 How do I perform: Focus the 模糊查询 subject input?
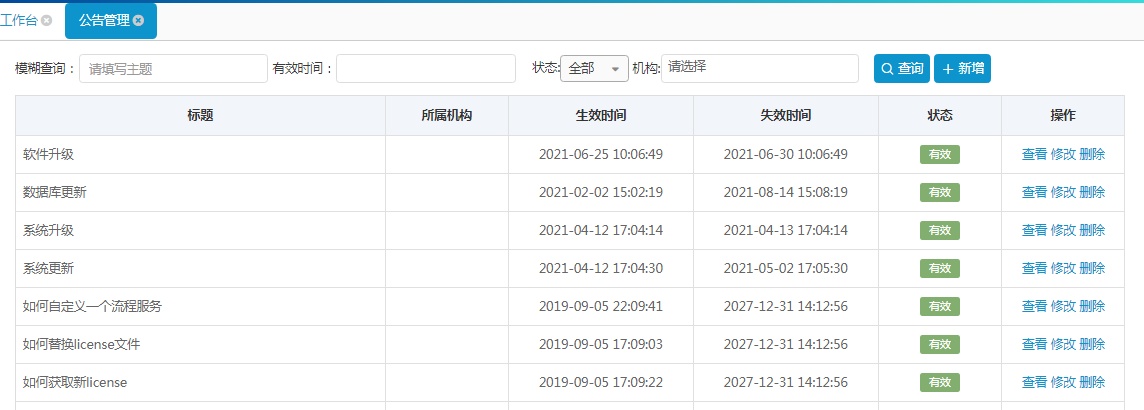[x=173, y=69]
